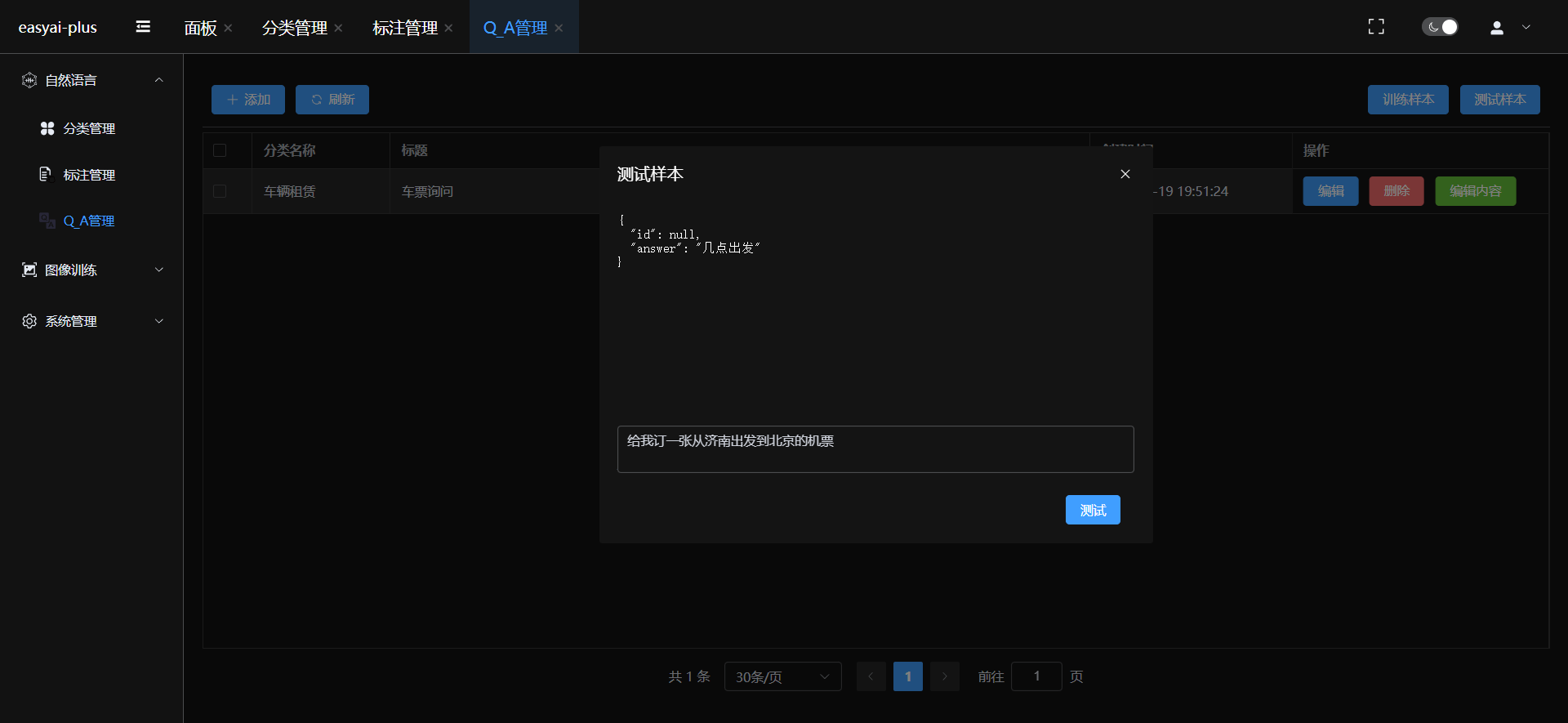Focus the 前往 page number input
Viewport: 1568px width, 723px height.
(x=1036, y=676)
